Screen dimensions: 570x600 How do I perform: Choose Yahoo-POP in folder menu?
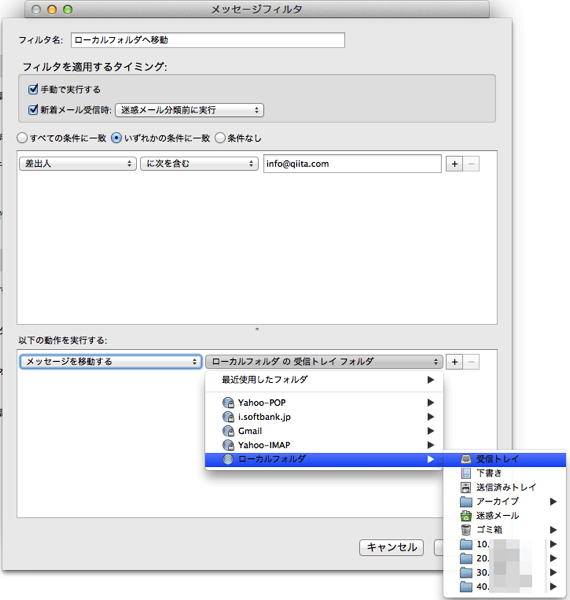click(324, 403)
